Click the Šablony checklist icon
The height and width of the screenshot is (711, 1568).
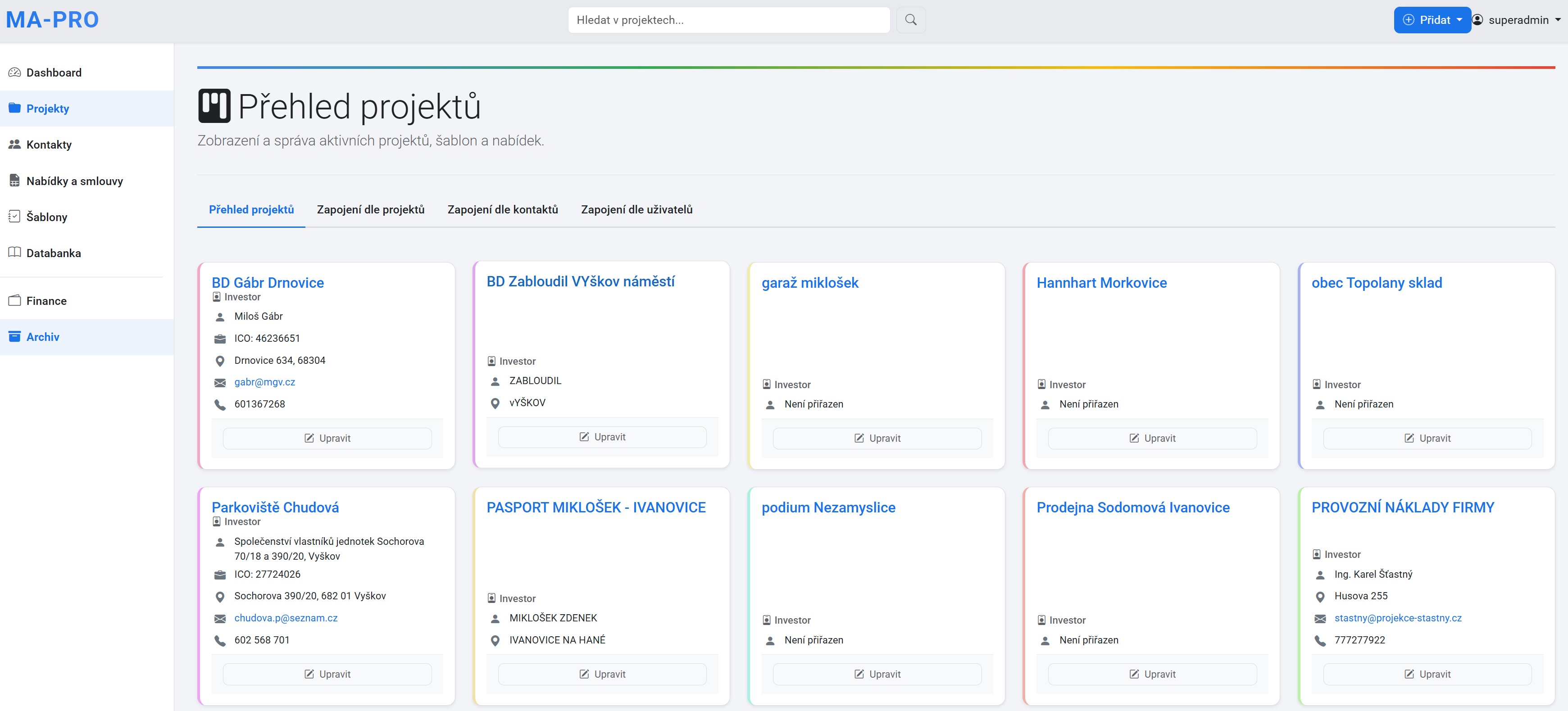coord(14,217)
